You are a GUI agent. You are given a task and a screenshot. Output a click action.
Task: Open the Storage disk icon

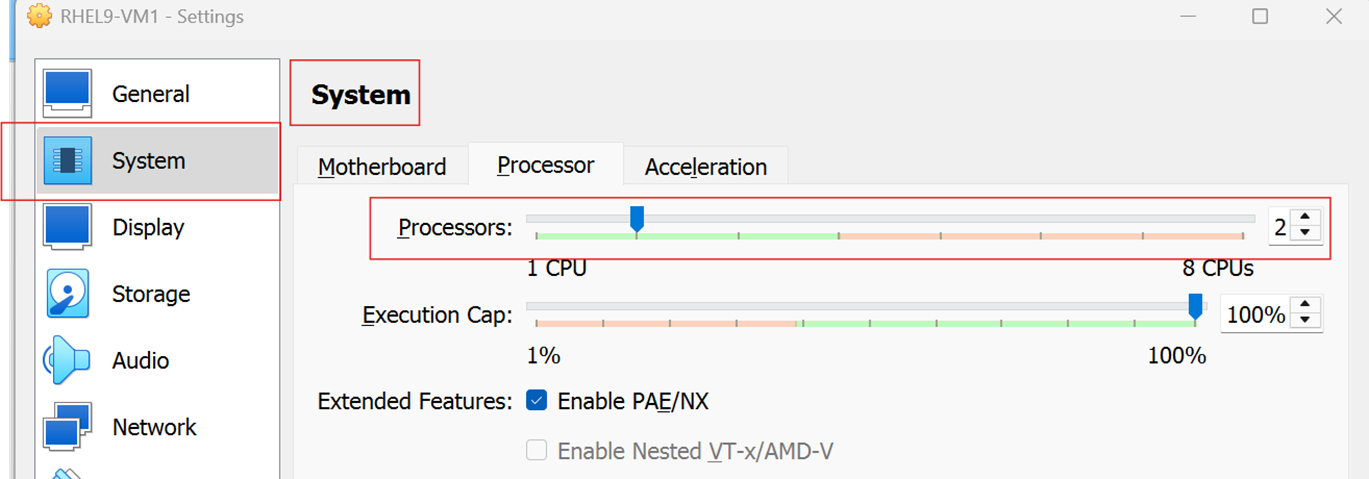click(68, 294)
